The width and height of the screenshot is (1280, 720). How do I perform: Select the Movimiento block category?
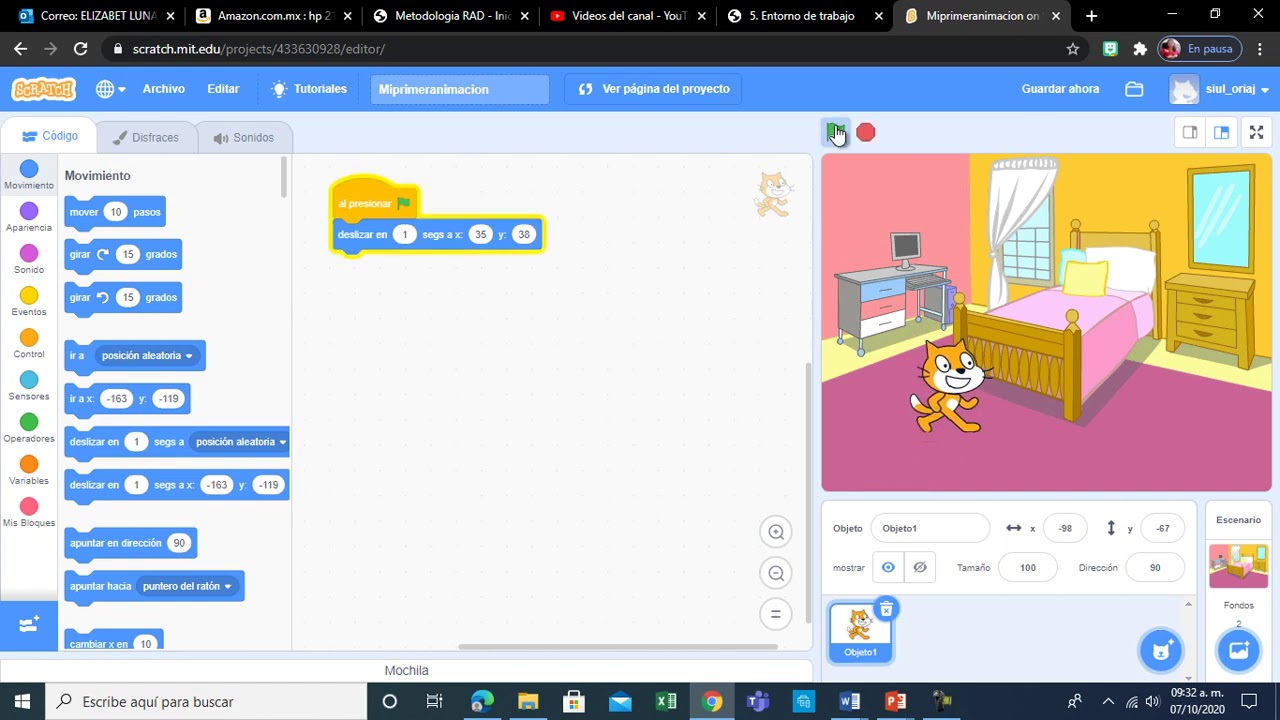coord(29,175)
